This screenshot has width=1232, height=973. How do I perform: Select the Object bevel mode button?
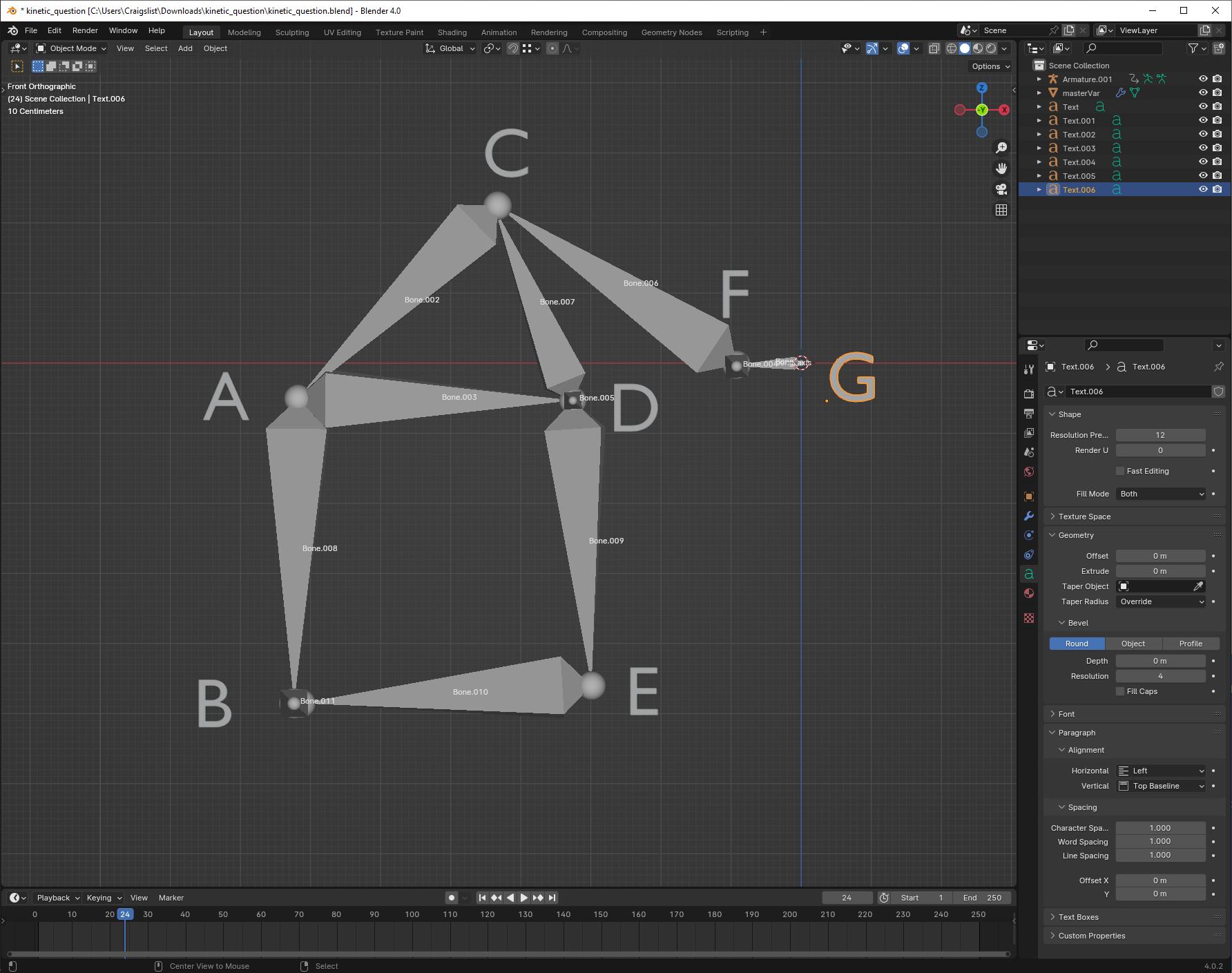click(1133, 644)
